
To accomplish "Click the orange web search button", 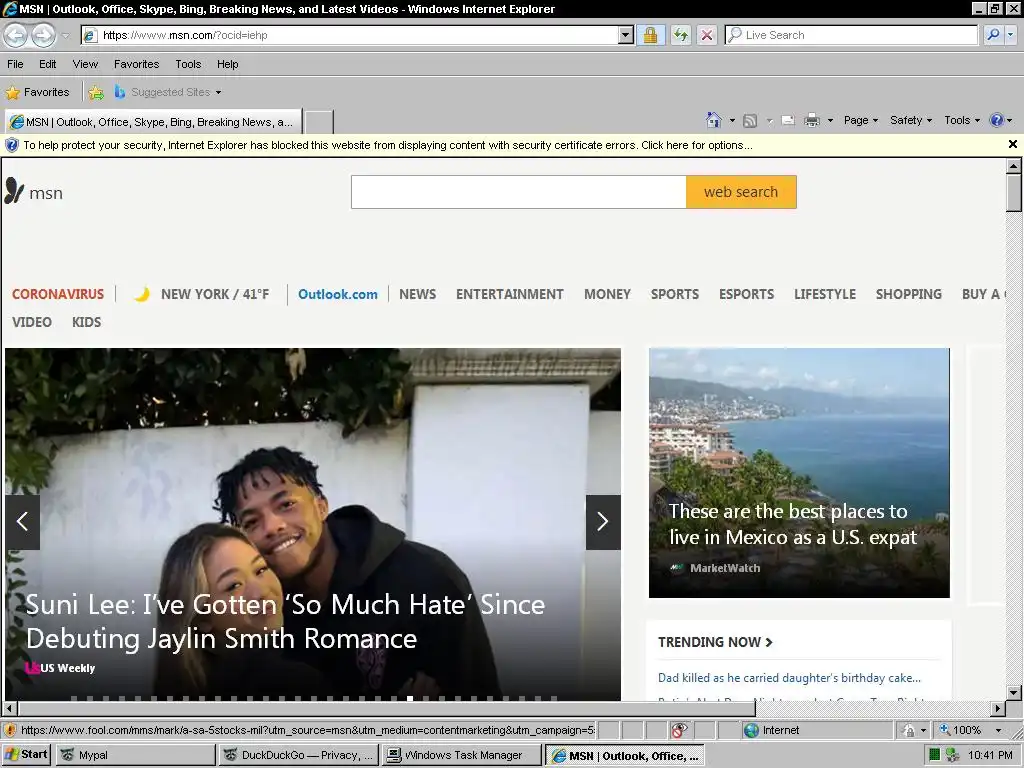I will click(741, 192).
